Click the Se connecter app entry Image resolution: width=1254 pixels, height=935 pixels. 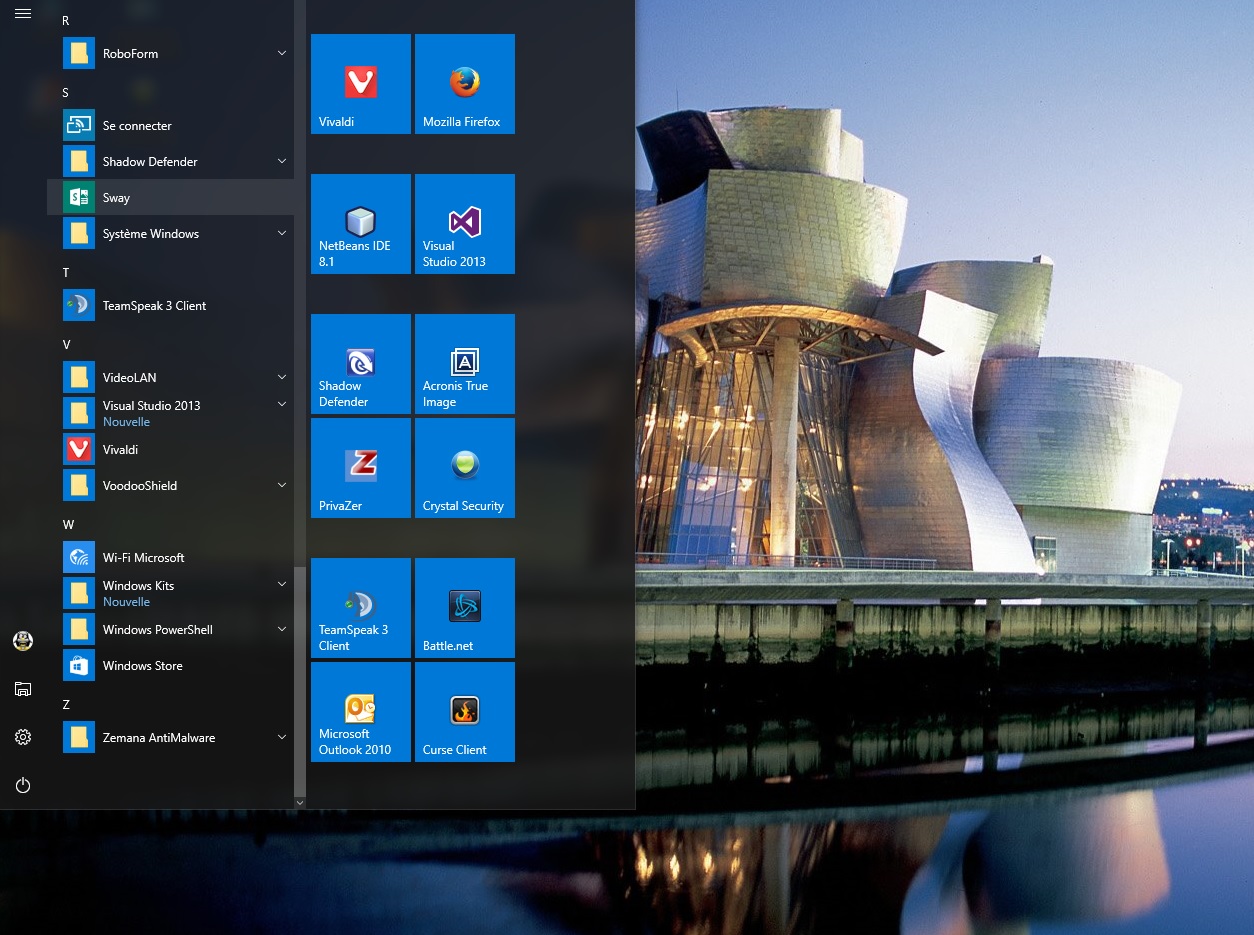coord(137,125)
